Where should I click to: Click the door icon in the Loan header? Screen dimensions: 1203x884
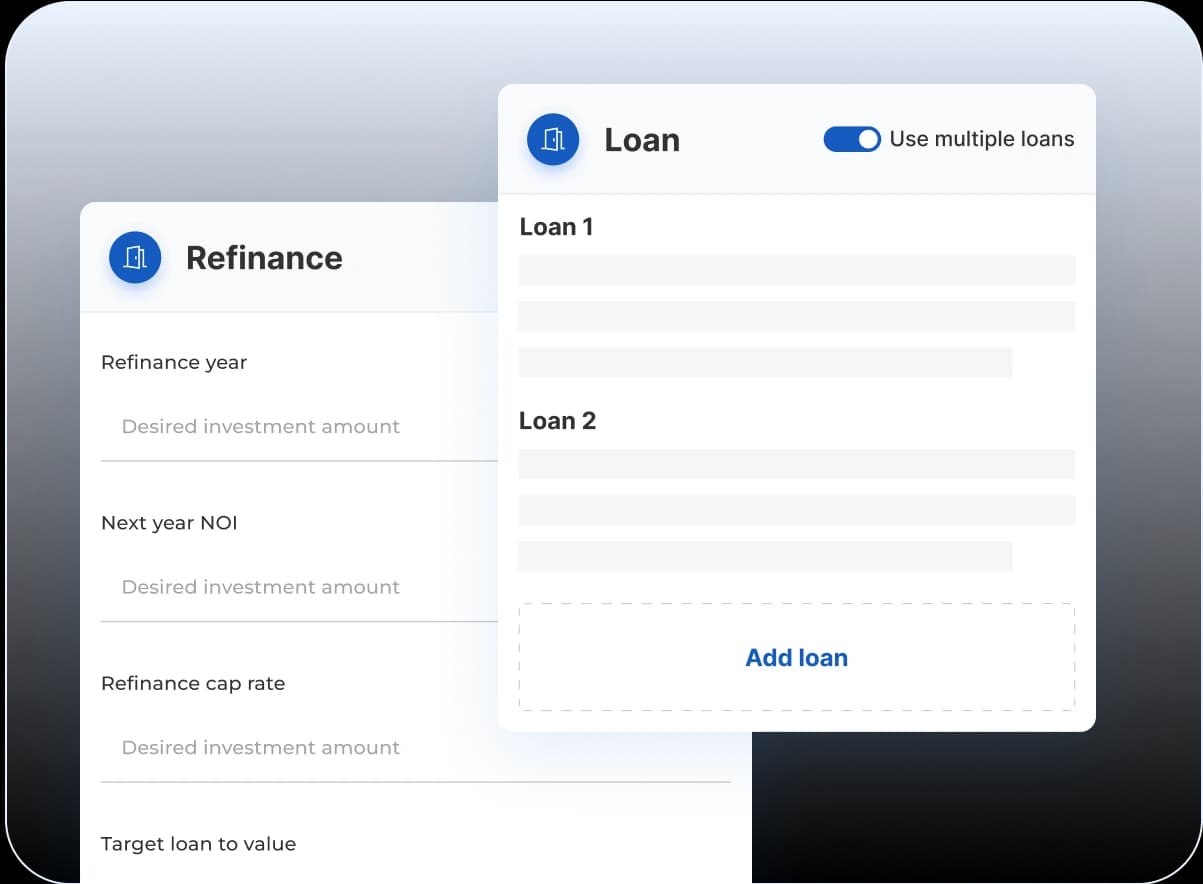[x=553, y=139]
